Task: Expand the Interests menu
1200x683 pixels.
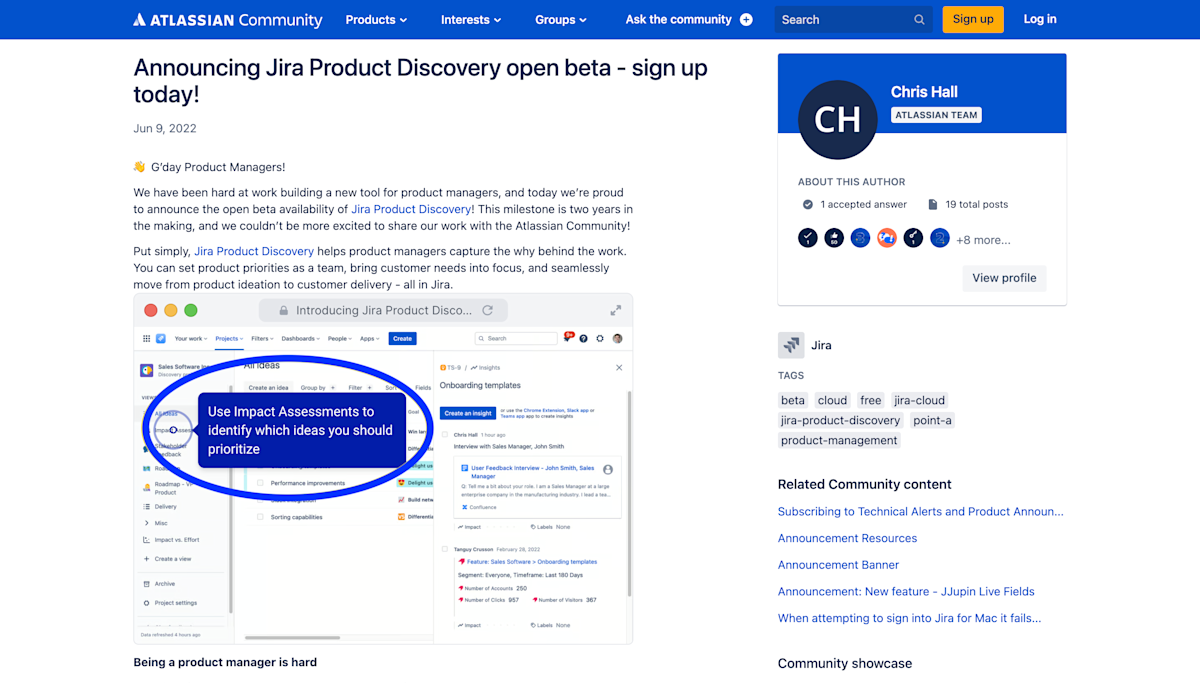Action: click(471, 19)
